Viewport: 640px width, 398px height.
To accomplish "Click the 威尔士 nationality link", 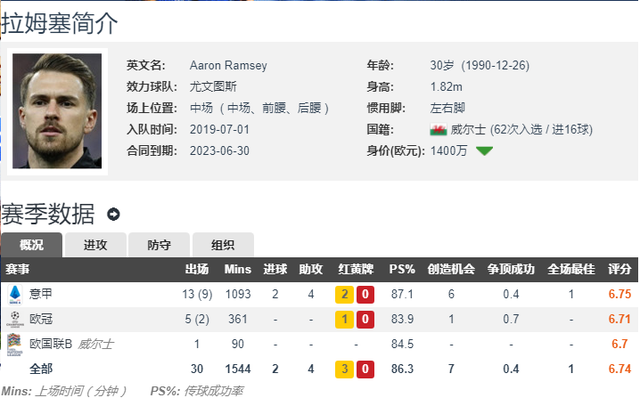I will 468,130.
